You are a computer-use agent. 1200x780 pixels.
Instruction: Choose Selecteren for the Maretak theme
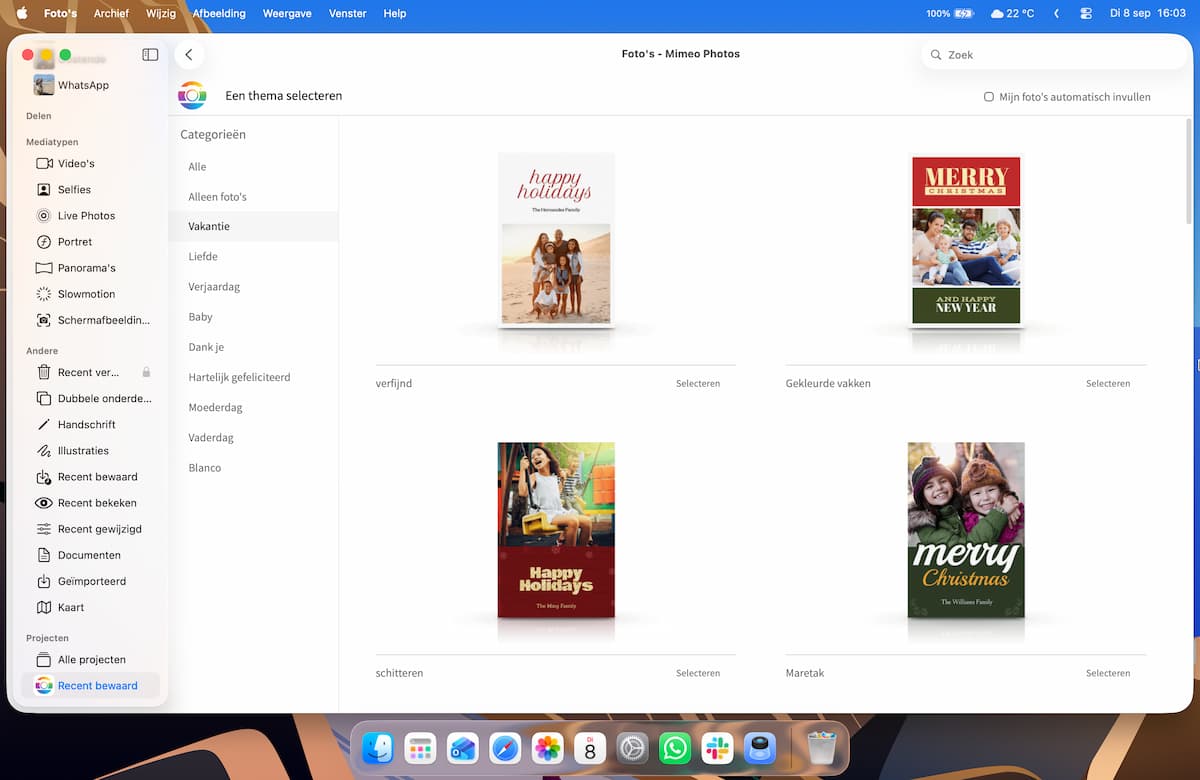[1108, 674]
